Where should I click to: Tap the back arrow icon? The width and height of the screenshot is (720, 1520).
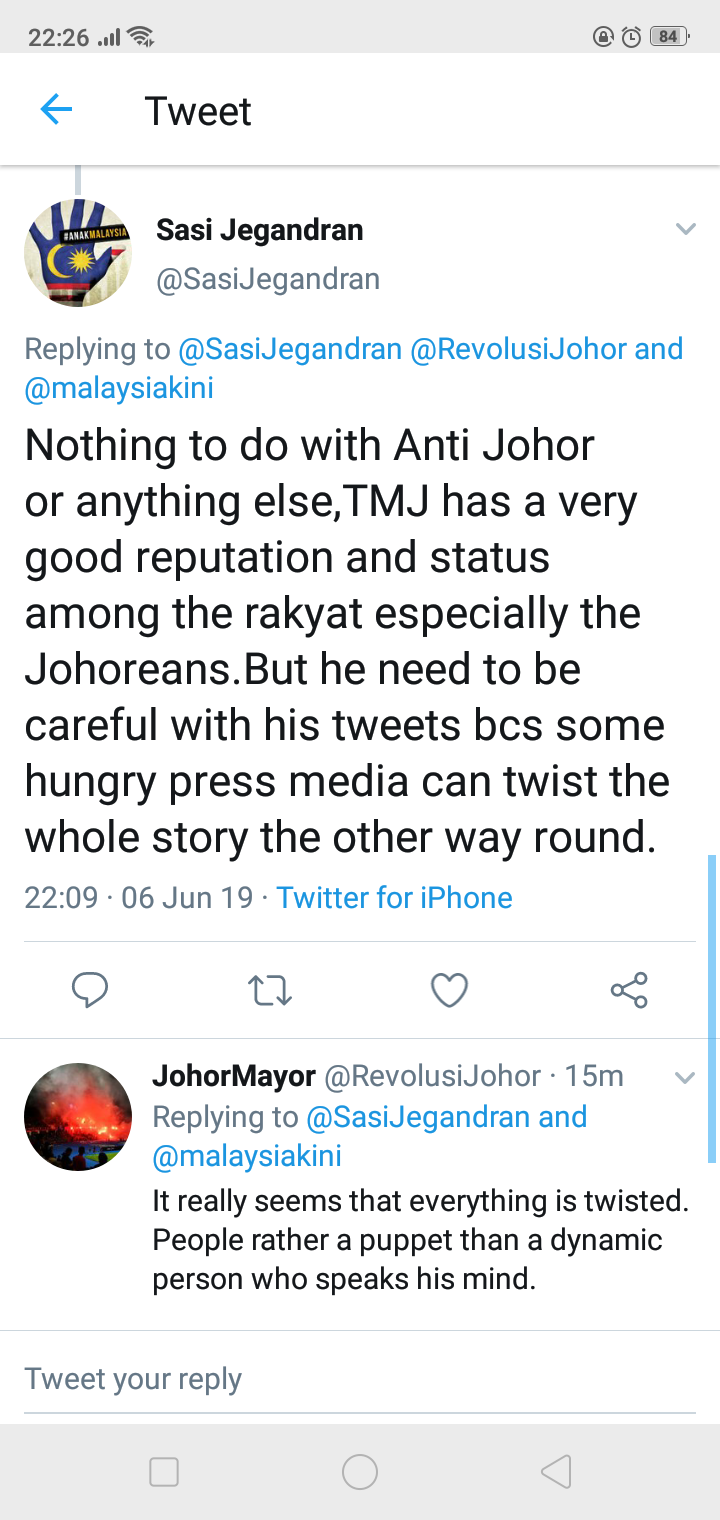tap(57, 109)
